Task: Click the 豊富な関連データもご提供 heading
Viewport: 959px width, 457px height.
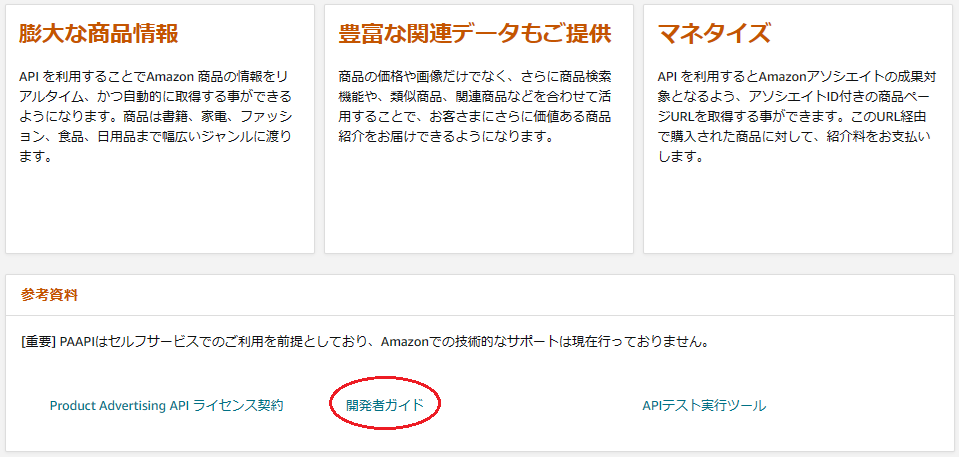Action: 475,34
